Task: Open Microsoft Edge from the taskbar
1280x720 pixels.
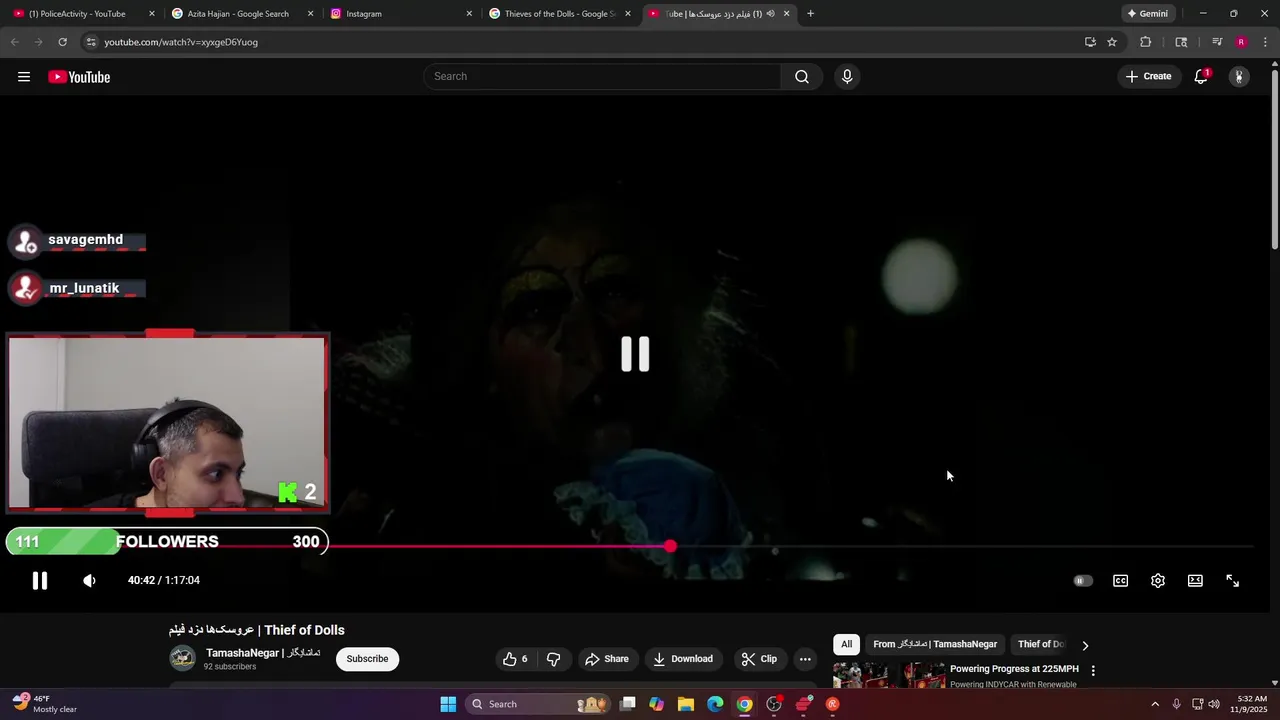Action: click(x=715, y=704)
